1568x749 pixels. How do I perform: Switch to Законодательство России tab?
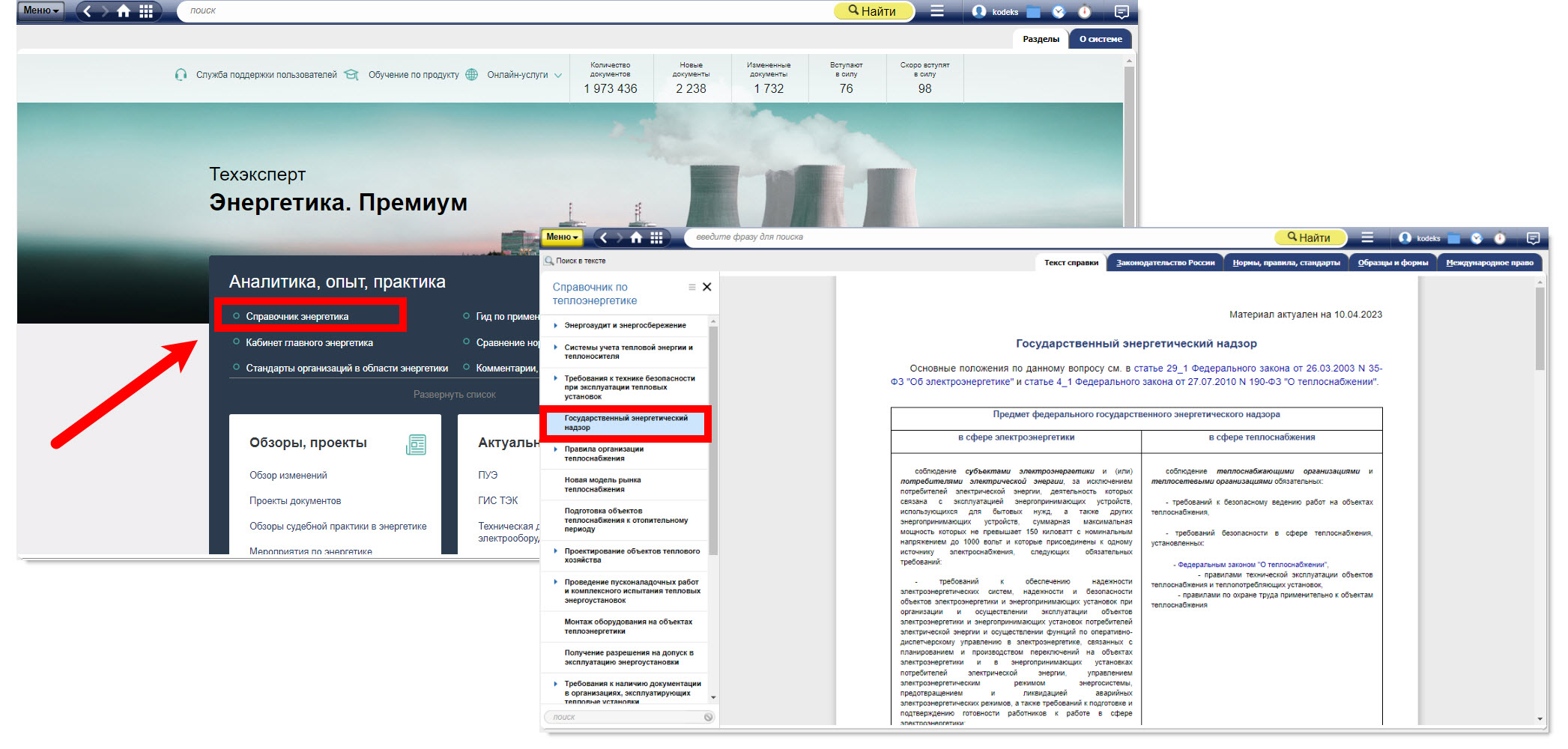coord(1165,263)
